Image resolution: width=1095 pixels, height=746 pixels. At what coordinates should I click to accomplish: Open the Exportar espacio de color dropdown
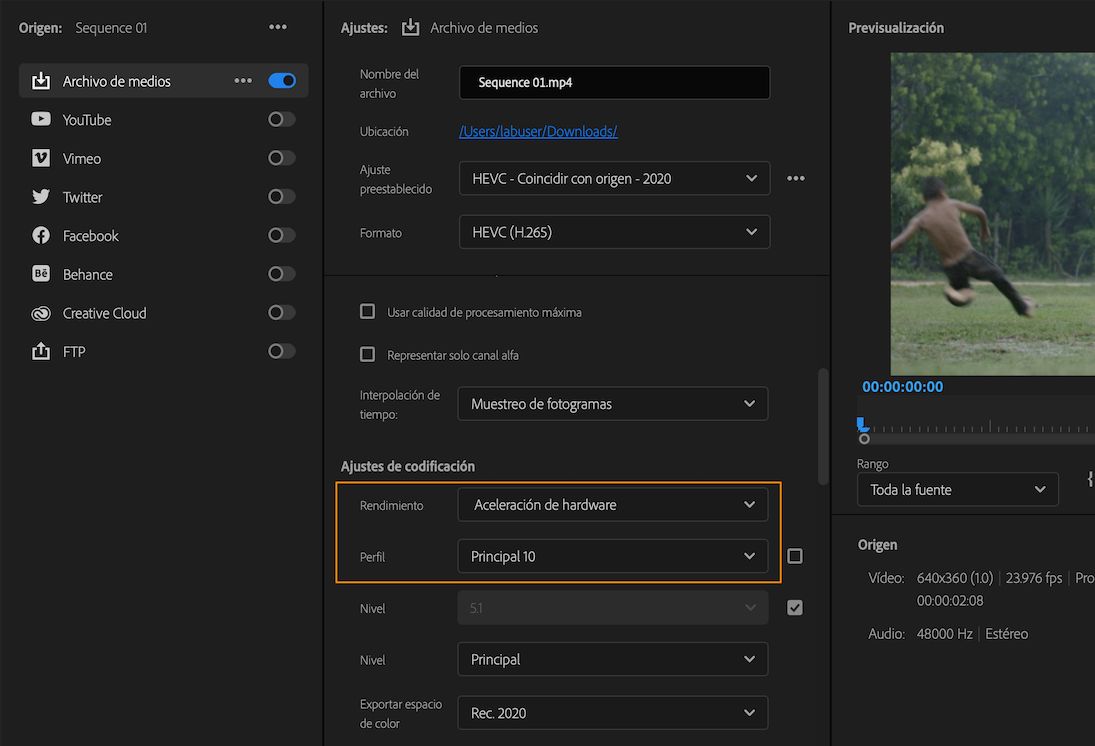(613, 712)
